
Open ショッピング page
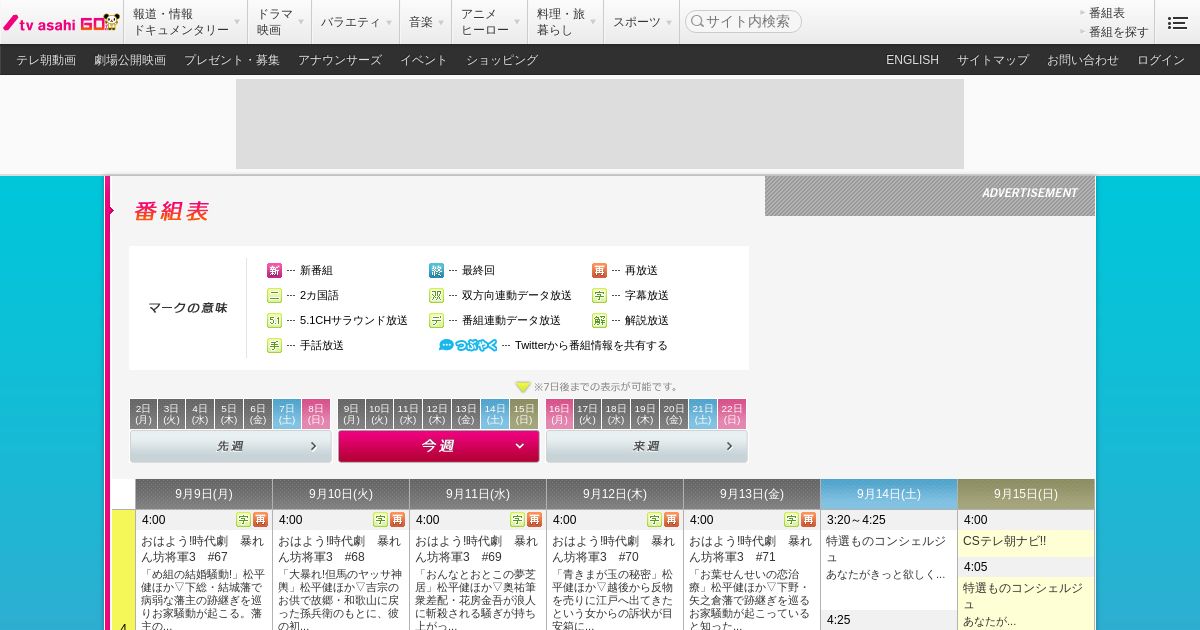coord(502,60)
